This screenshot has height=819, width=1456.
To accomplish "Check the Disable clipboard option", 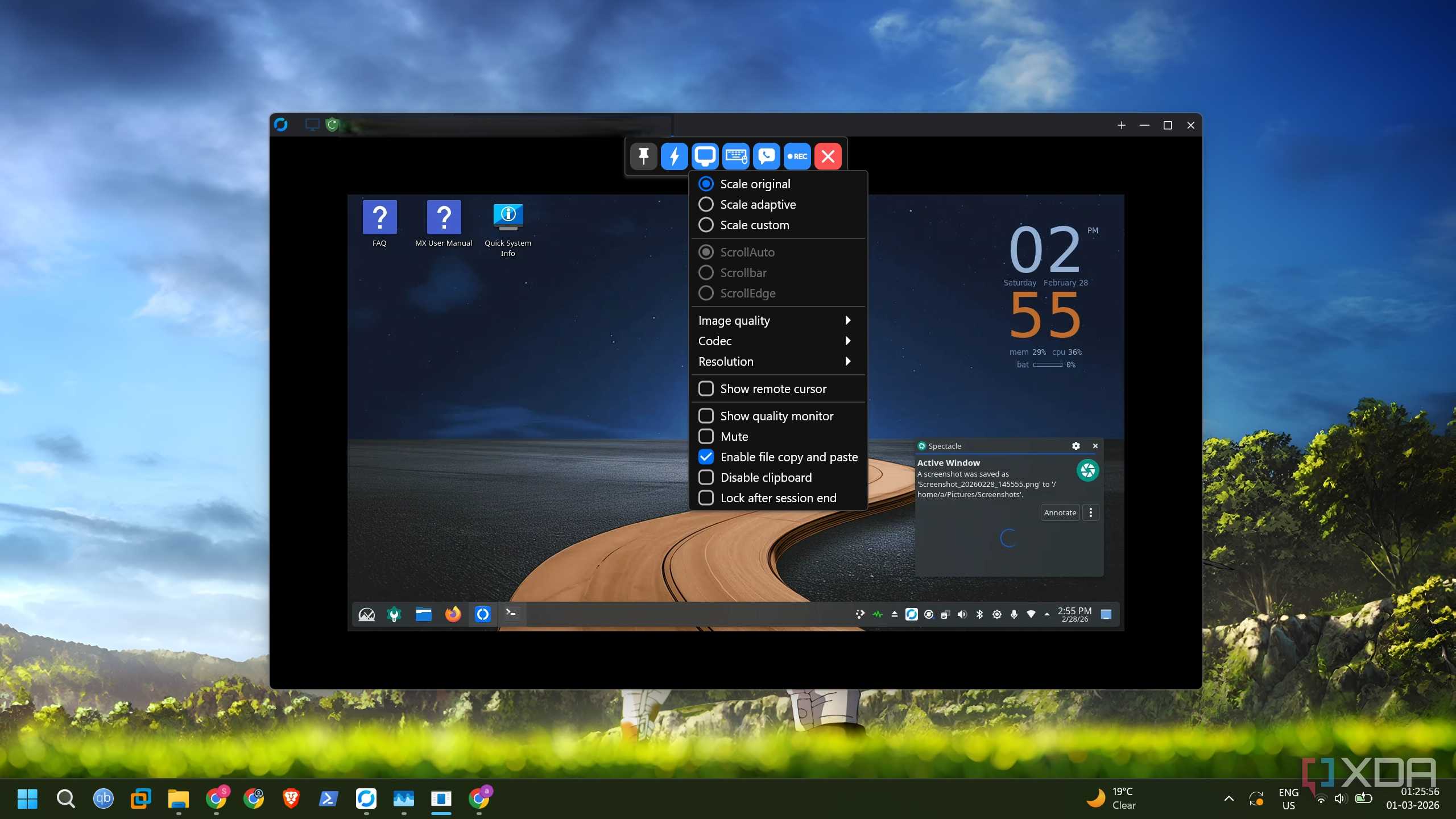I will (706, 477).
